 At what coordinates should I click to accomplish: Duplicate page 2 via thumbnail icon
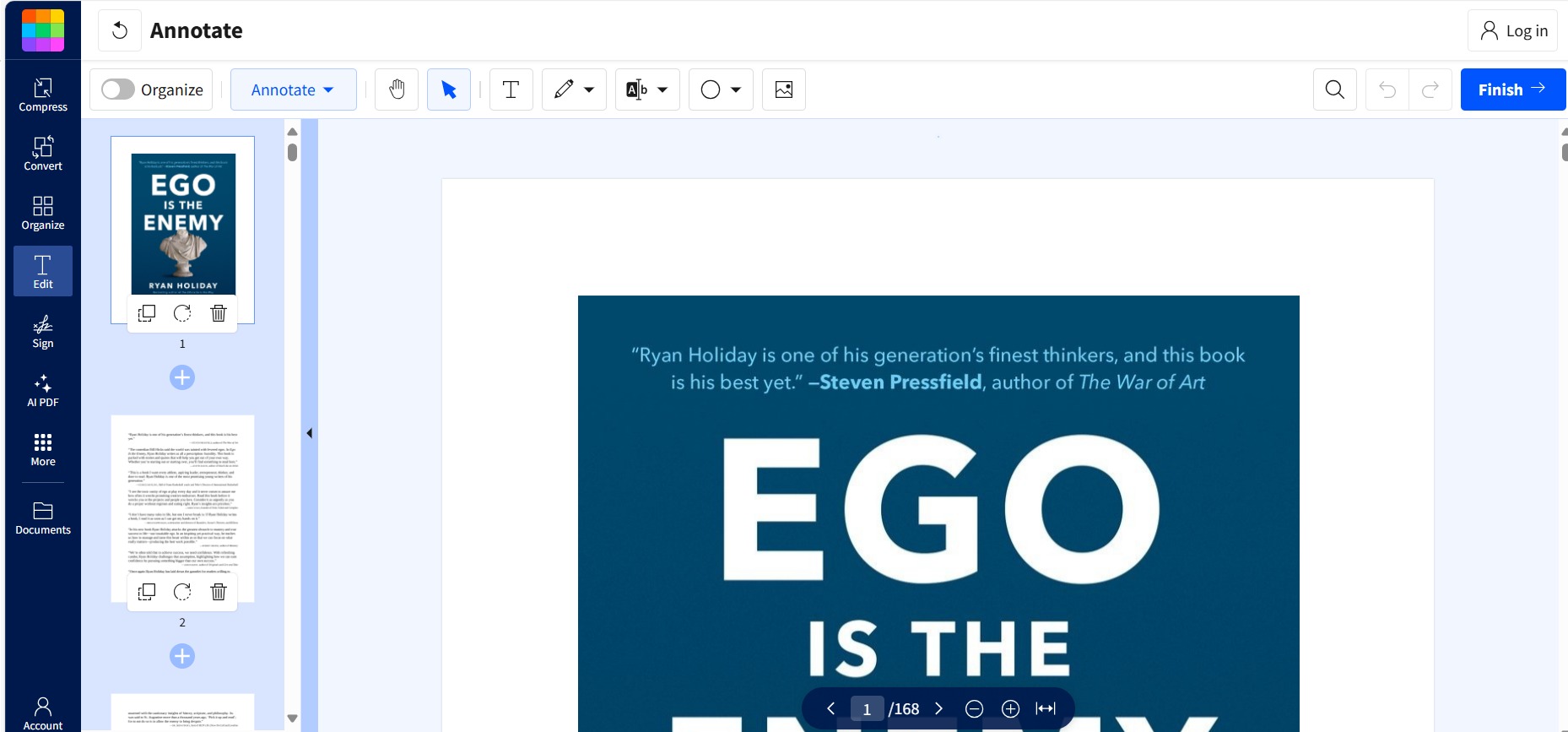click(x=147, y=592)
